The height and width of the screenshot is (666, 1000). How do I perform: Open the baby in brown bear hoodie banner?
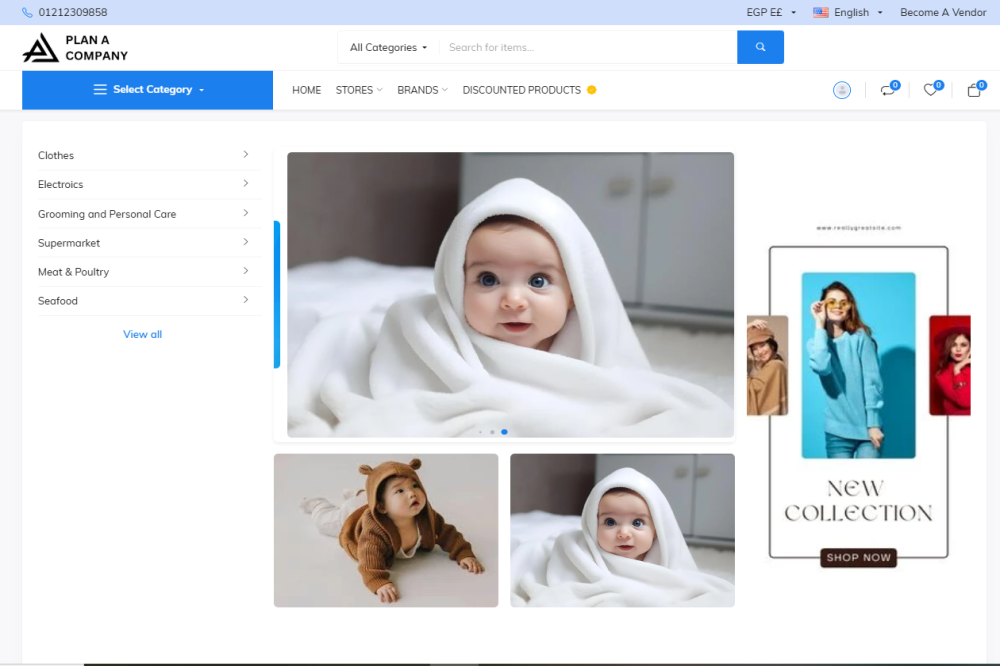click(x=386, y=530)
